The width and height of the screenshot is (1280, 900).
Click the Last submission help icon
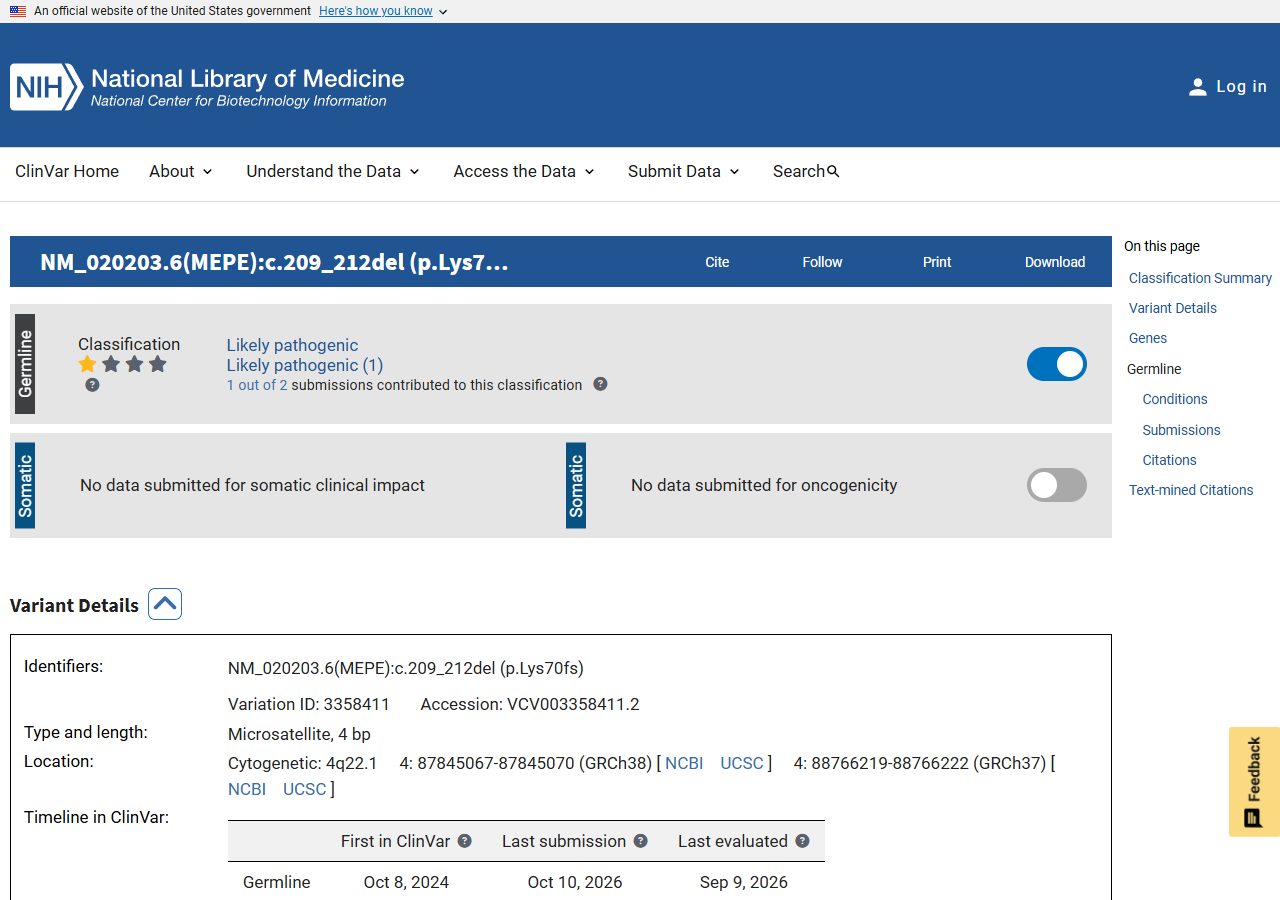click(641, 841)
